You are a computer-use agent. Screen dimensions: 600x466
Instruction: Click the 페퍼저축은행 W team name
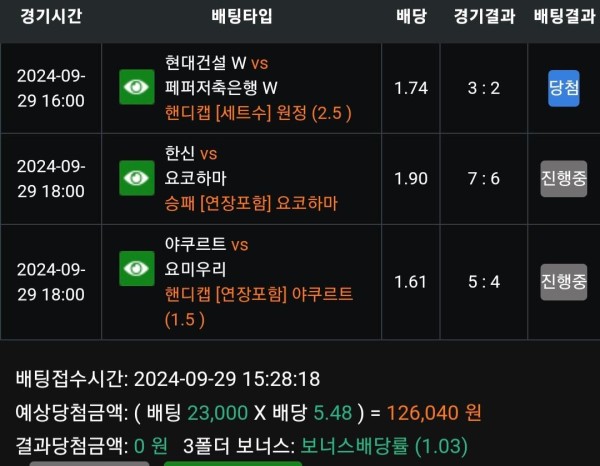tap(221, 88)
